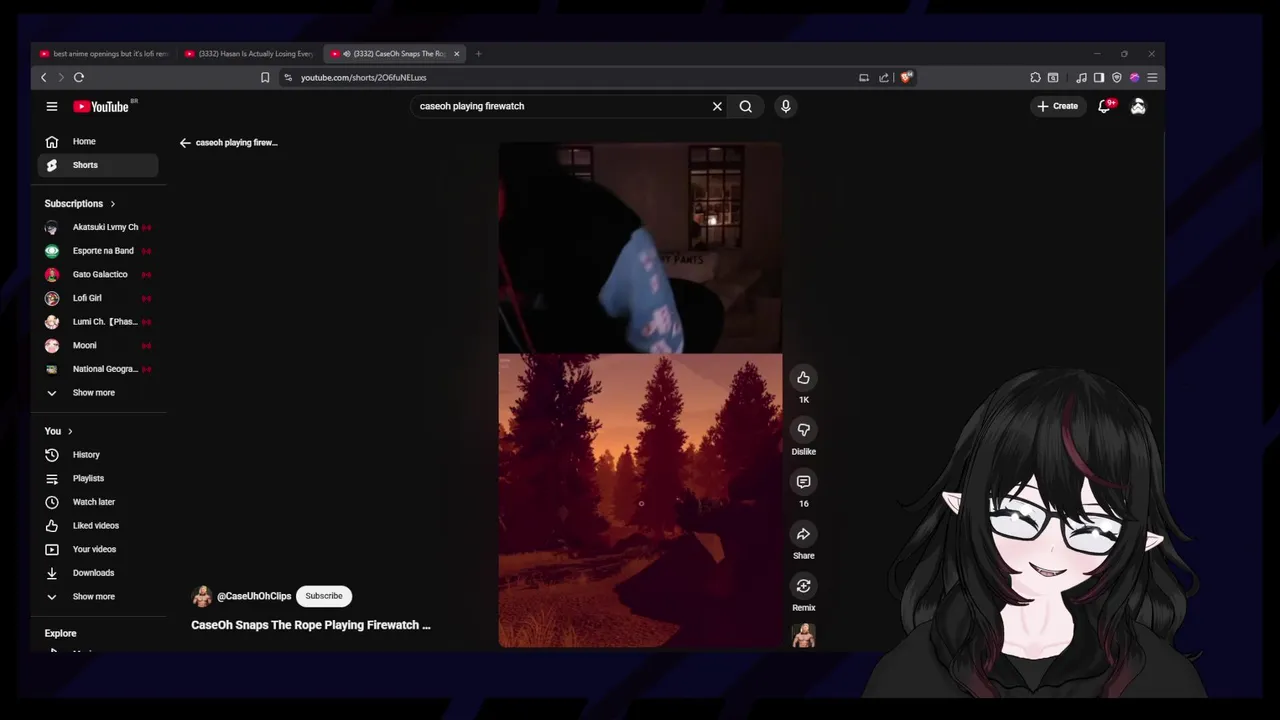The width and height of the screenshot is (1280, 720).
Task: Click the Create button
Action: tap(1058, 106)
